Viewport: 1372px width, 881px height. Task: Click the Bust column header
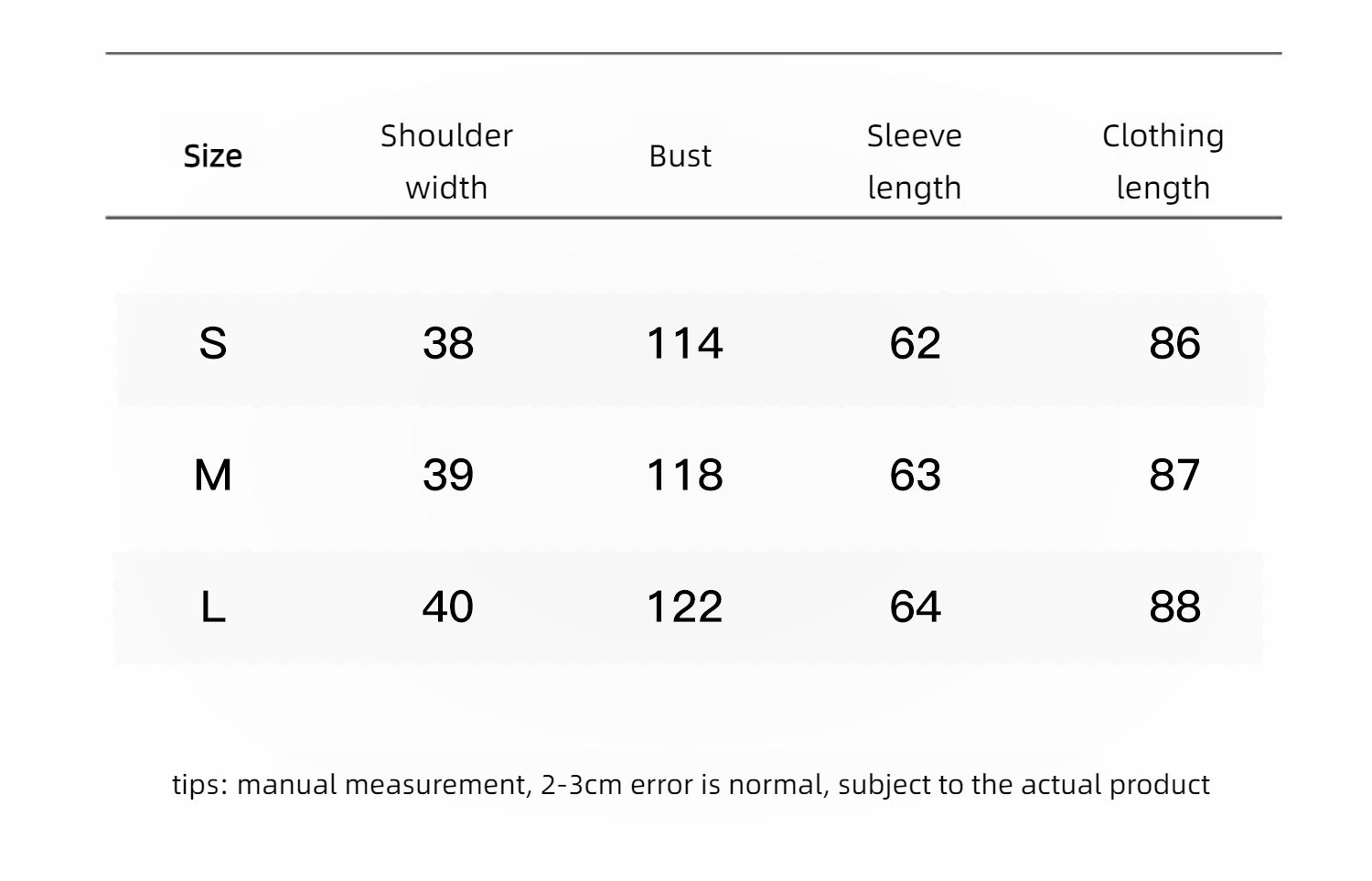680,156
